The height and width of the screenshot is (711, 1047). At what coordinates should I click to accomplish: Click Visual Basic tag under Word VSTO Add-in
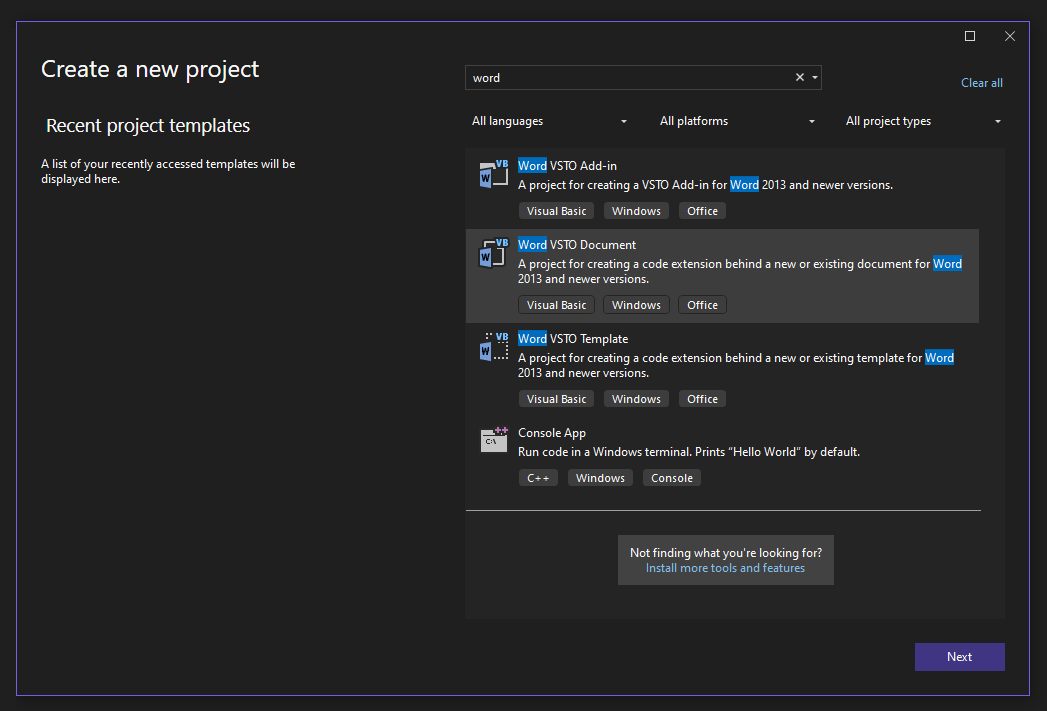click(556, 211)
